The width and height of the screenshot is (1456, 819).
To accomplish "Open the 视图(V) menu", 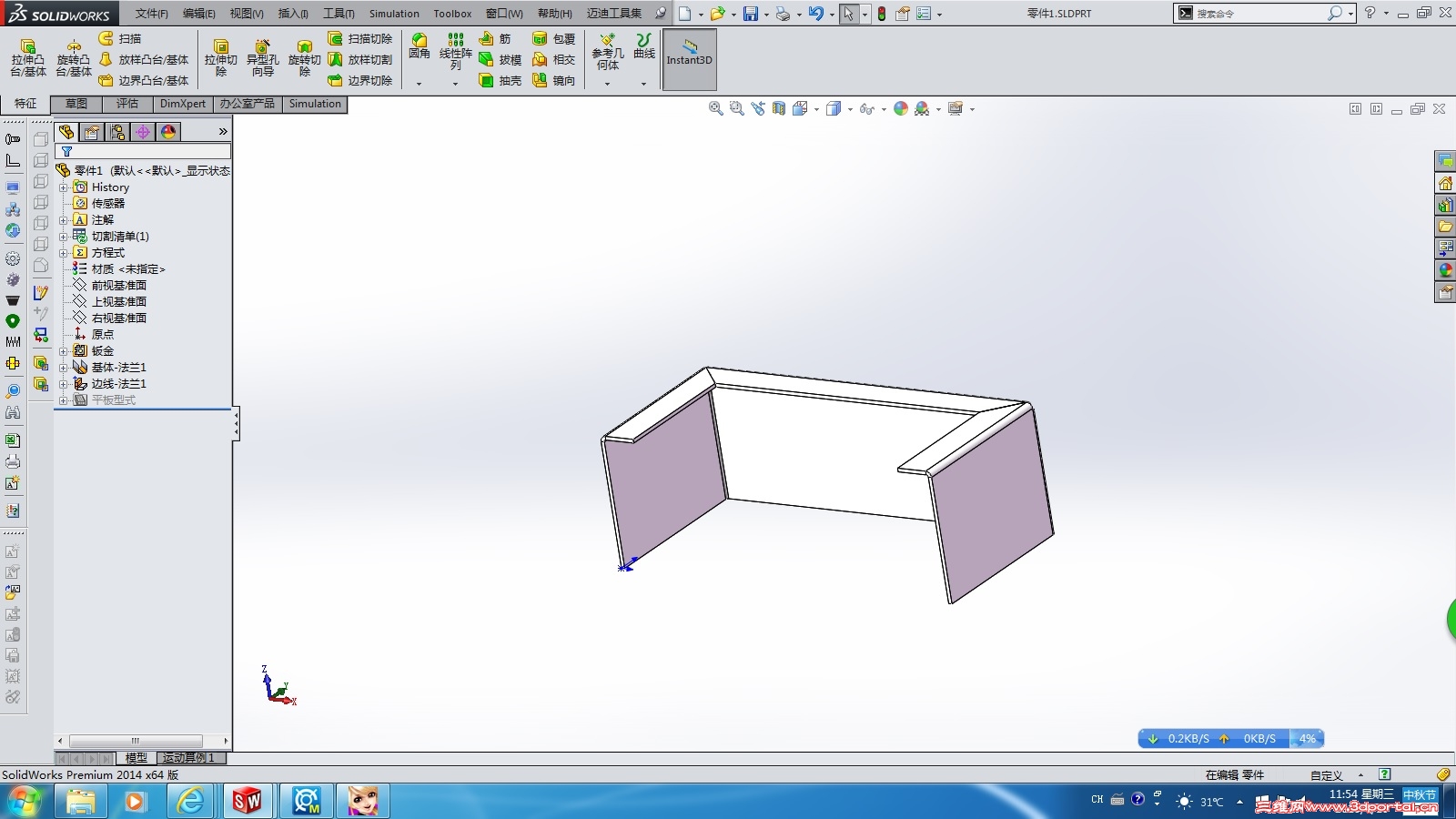I will tap(247, 14).
